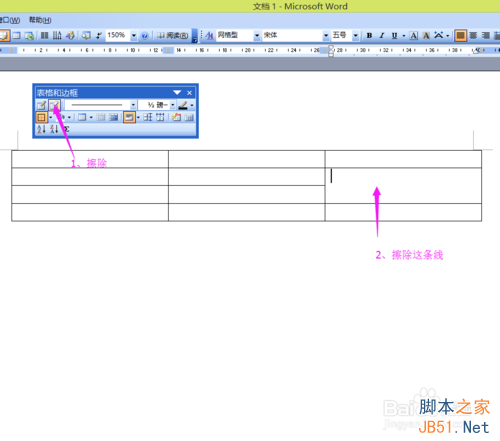The image size is (500, 441).
Task: Open the 窗口(W) menu
Action: (x=10, y=20)
